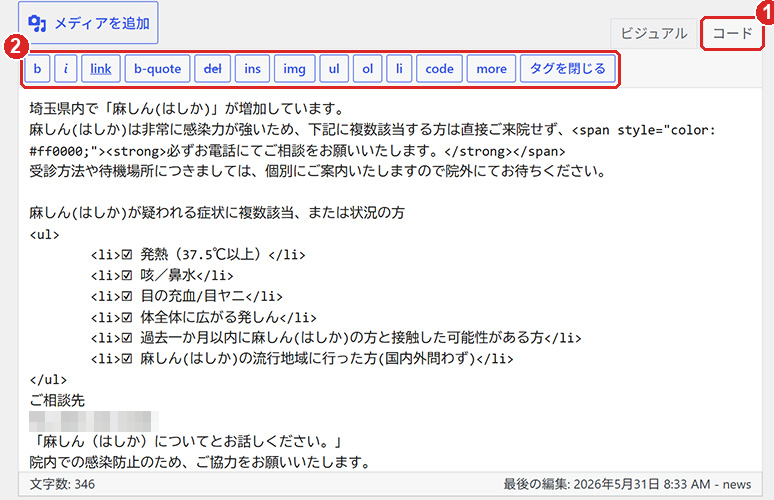Click the list line about 流行地域に行った方
Image resolution: width=774 pixels, height=500 pixels.
pyautogui.click(x=302, y=358)
